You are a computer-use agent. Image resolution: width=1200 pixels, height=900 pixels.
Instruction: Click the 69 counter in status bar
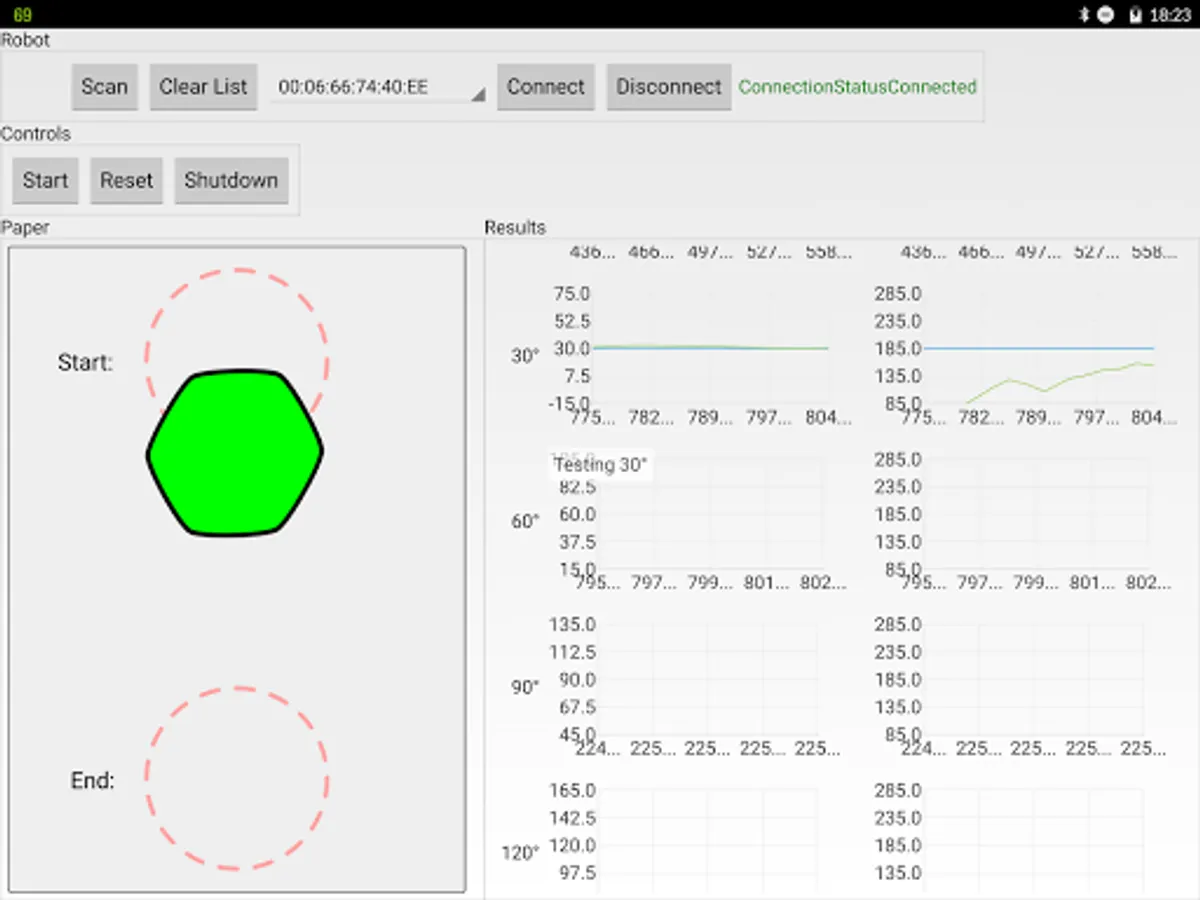click(22, 15)
